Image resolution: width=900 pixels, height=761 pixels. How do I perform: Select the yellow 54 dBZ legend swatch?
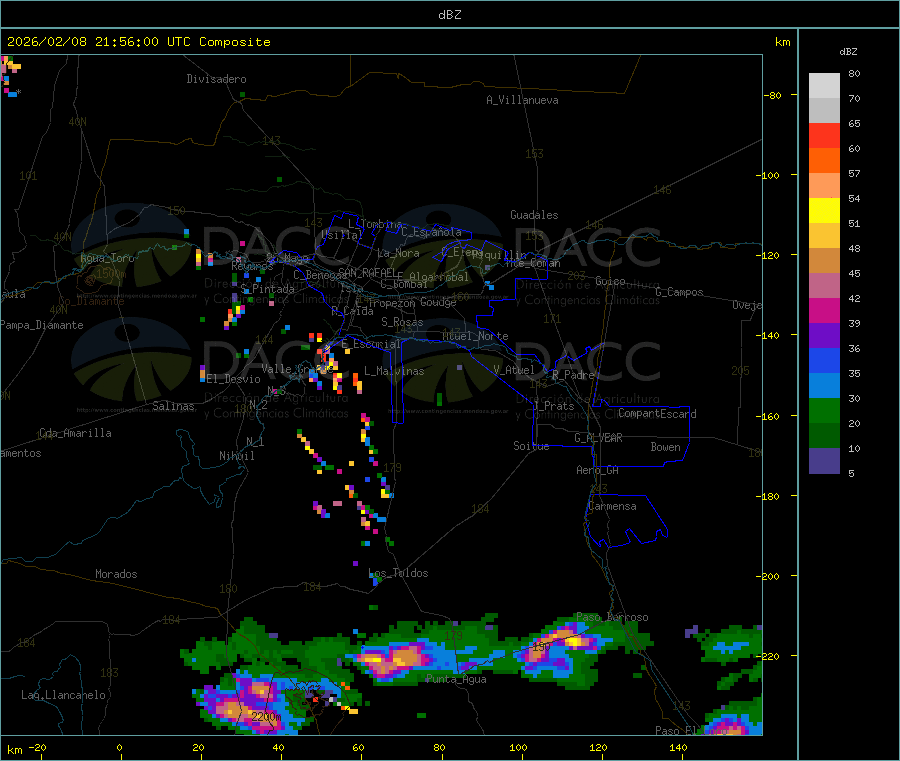(824, 211)
